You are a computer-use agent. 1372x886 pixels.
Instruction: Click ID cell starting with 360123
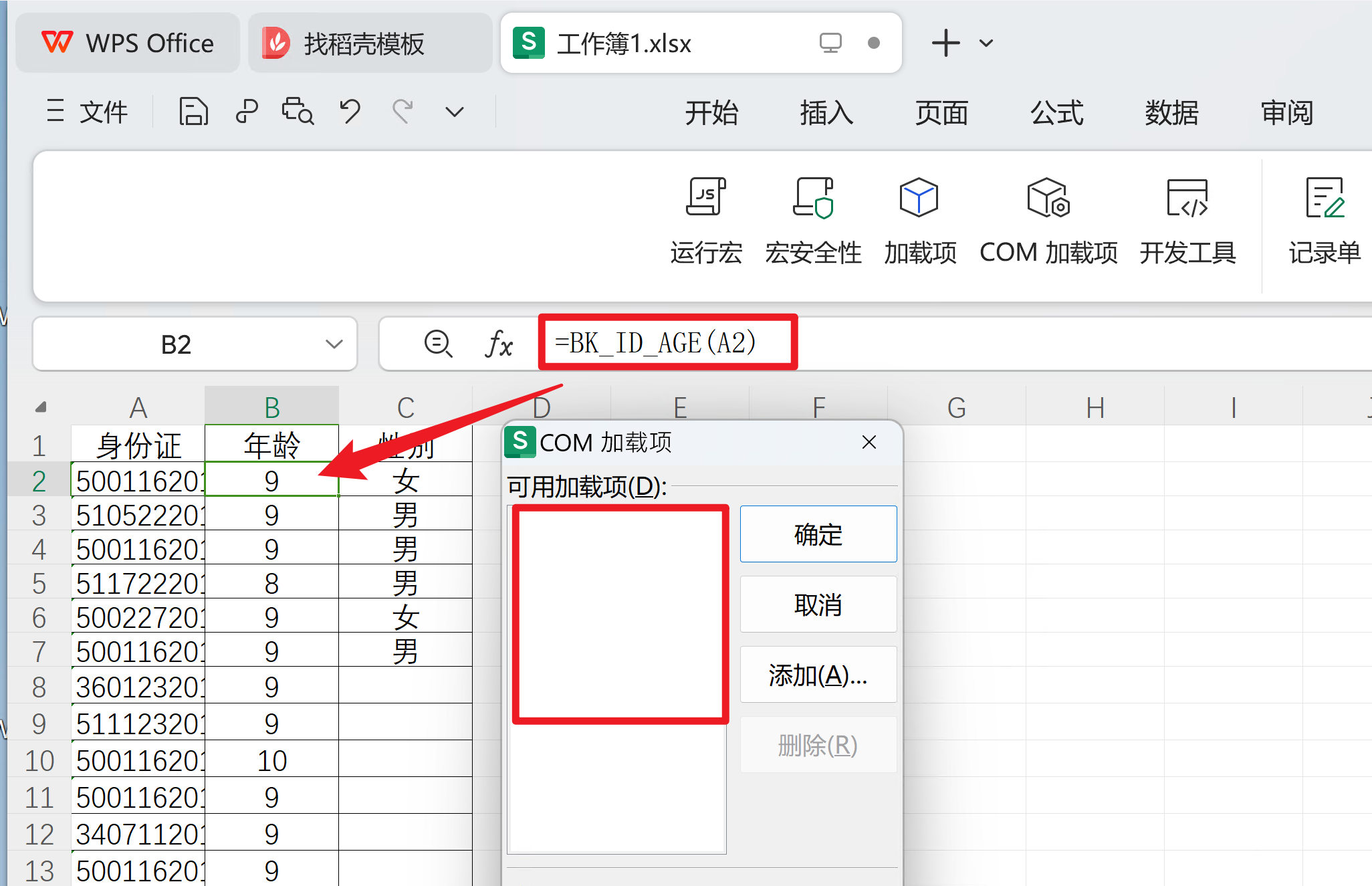[x=138, y=687]
